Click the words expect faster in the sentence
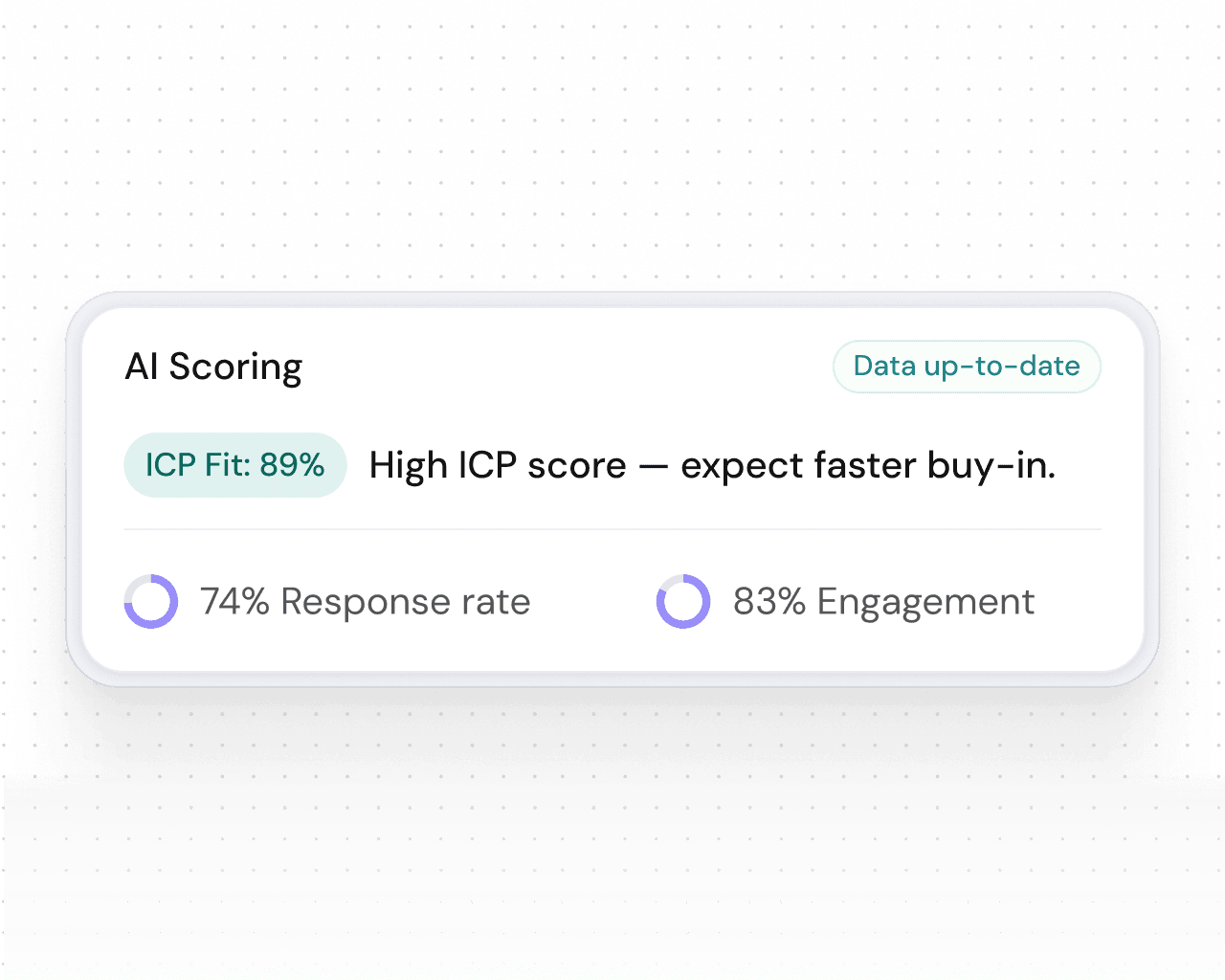The width and height of the screenshot is (1225, 980). [798, 466]
